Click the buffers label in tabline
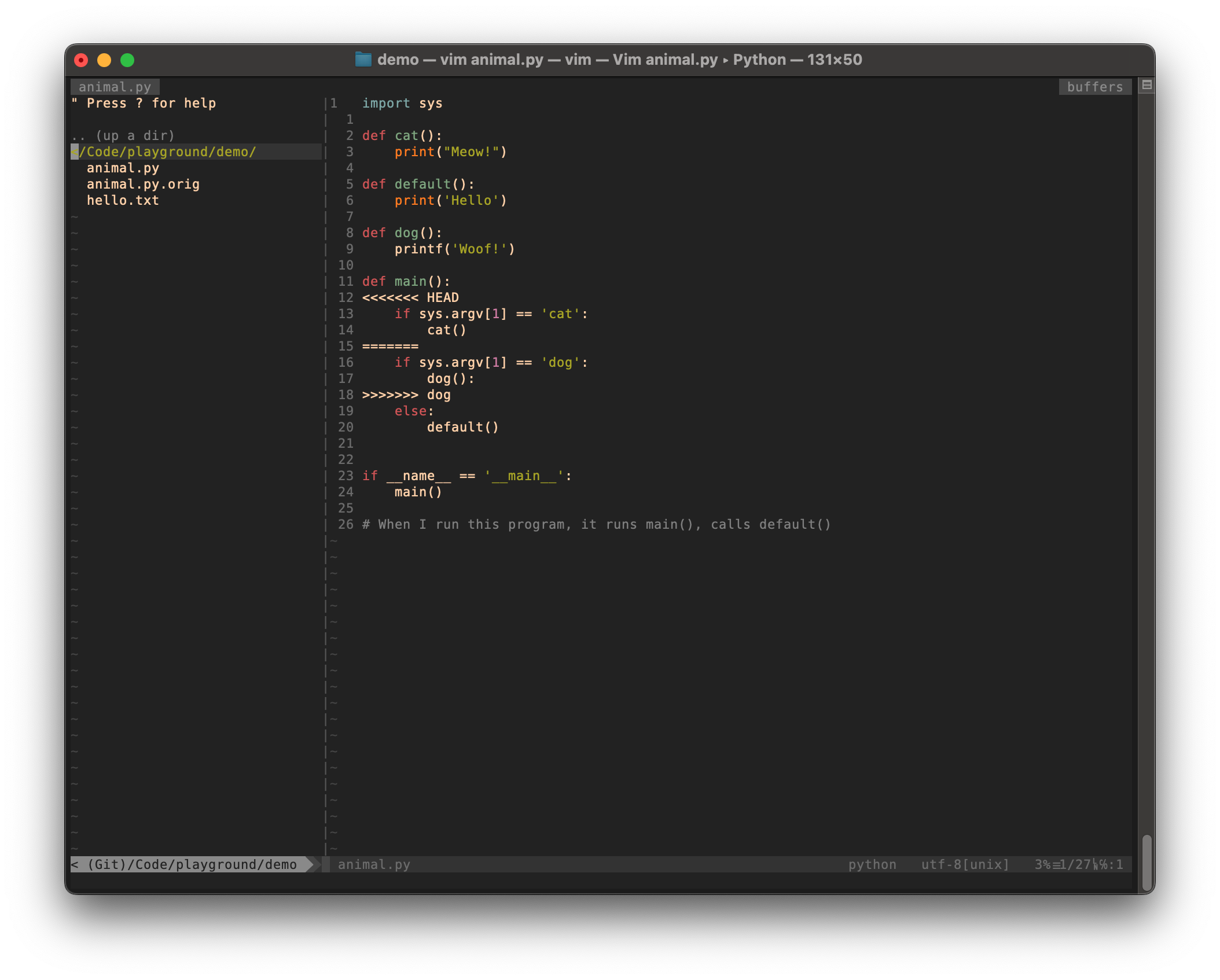This screenshot has height=980, width=1220. (x=1094, y=87)
